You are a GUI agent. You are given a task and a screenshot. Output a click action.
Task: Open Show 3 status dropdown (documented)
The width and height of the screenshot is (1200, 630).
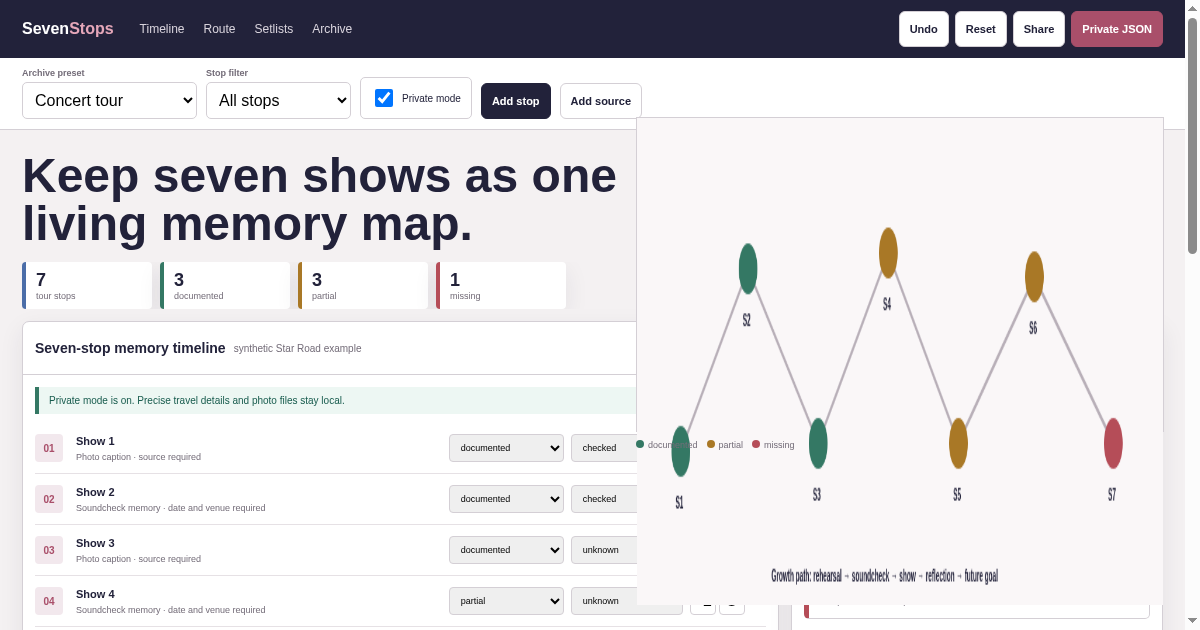click(506, 550)
